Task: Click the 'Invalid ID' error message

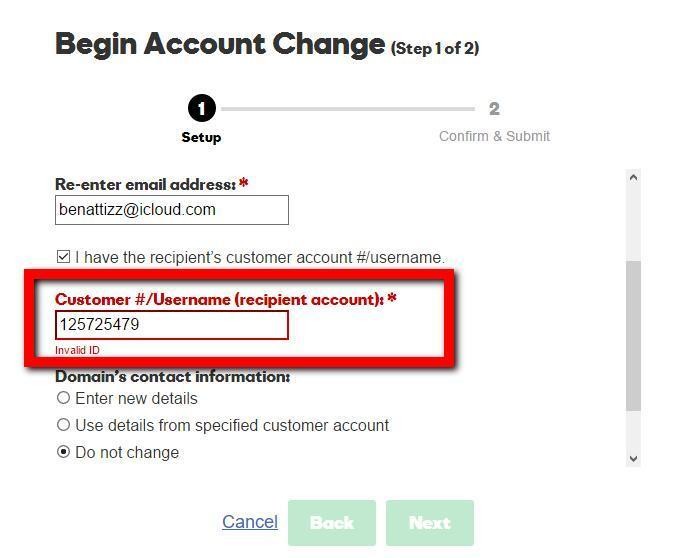Action: [78, 350]
